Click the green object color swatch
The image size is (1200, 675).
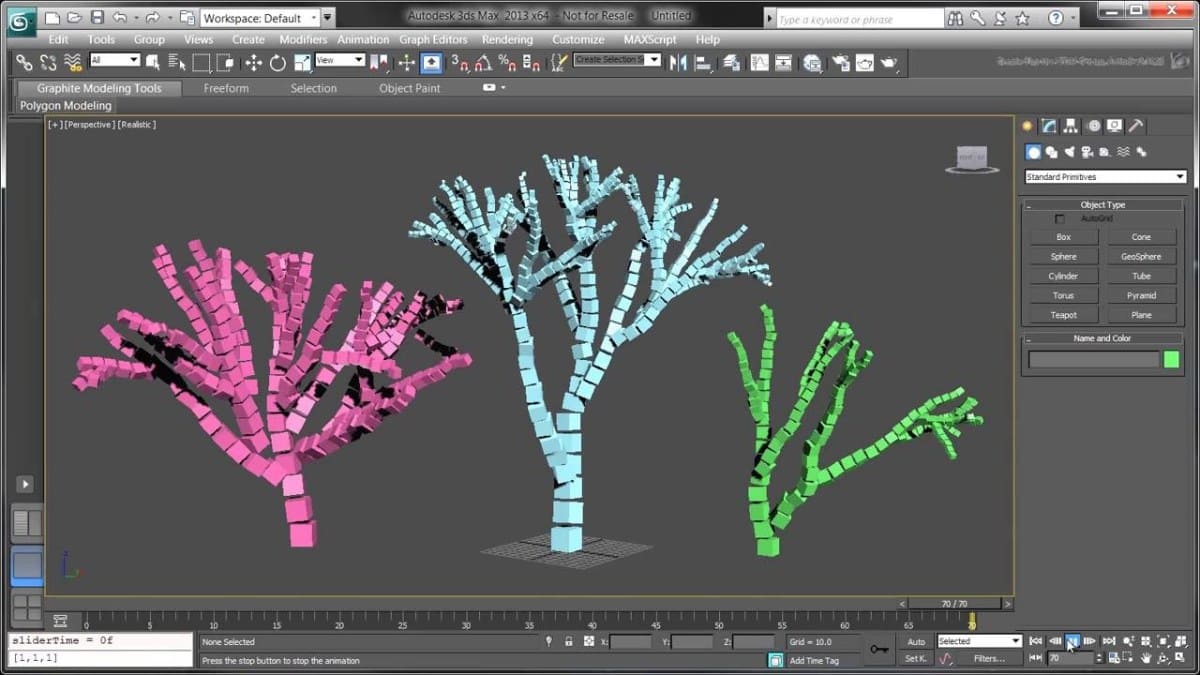[1171, 359]
